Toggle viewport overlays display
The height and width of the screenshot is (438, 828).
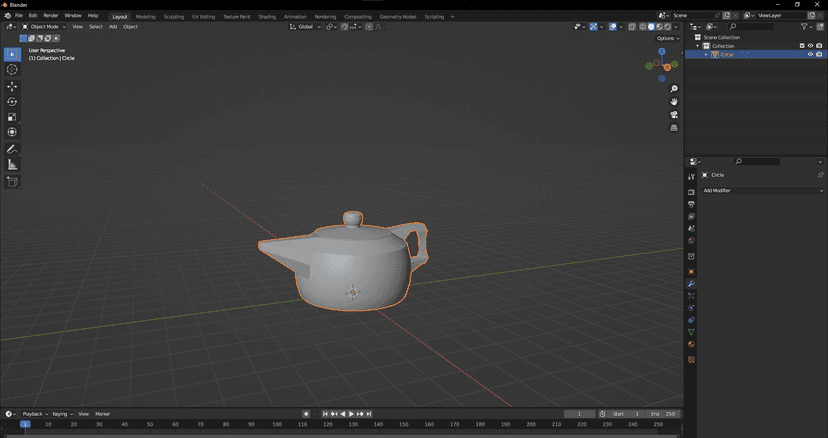(613, 27)
